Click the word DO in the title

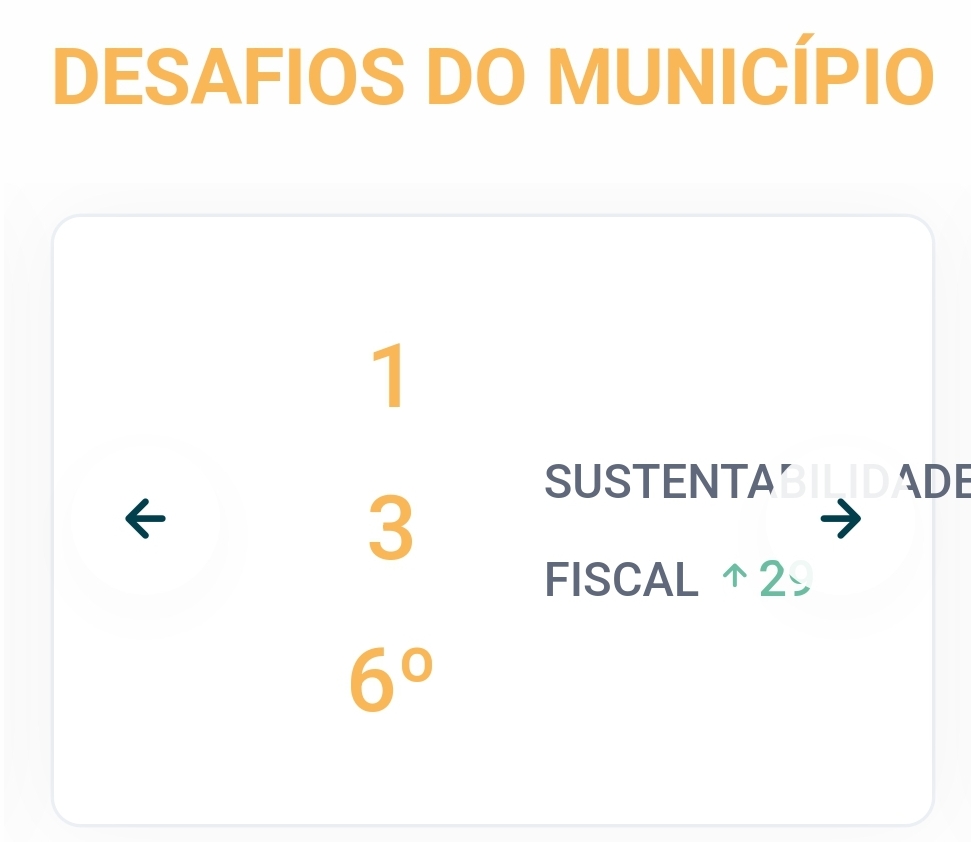coord(477,77)
